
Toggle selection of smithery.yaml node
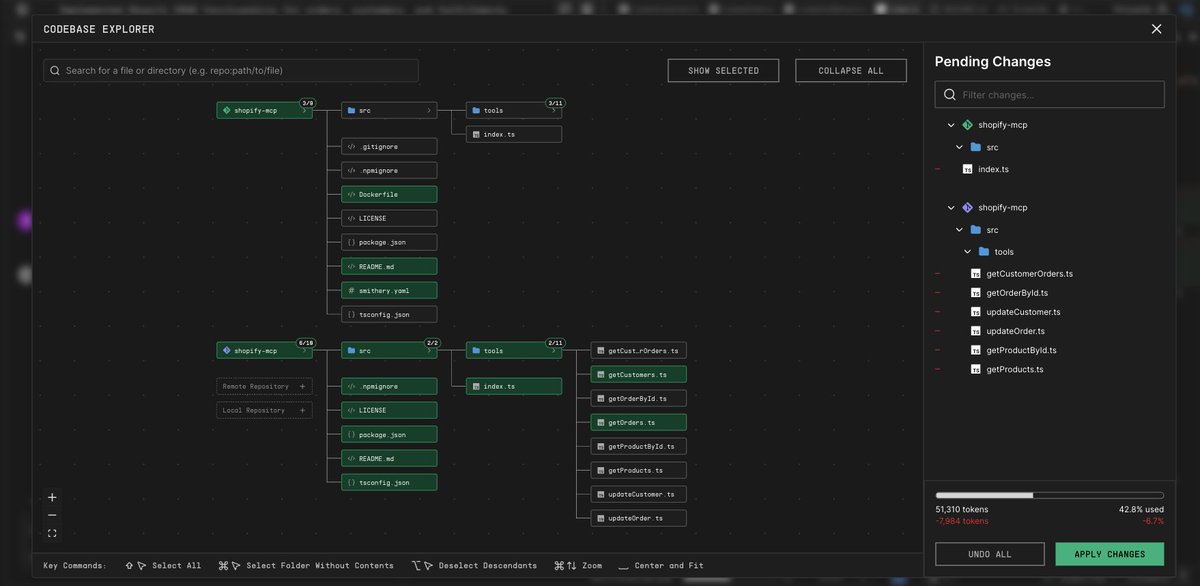pyautogui.click(x=389, y=290)
